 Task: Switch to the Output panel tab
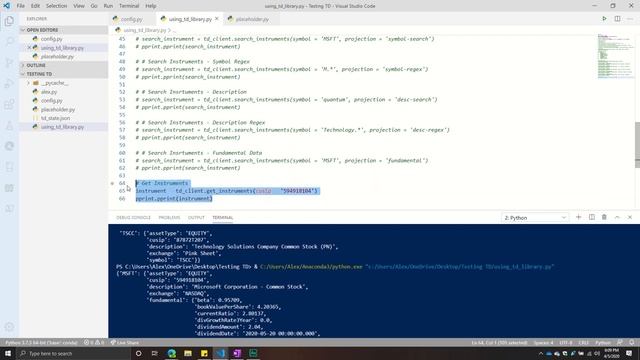(196, 218)
